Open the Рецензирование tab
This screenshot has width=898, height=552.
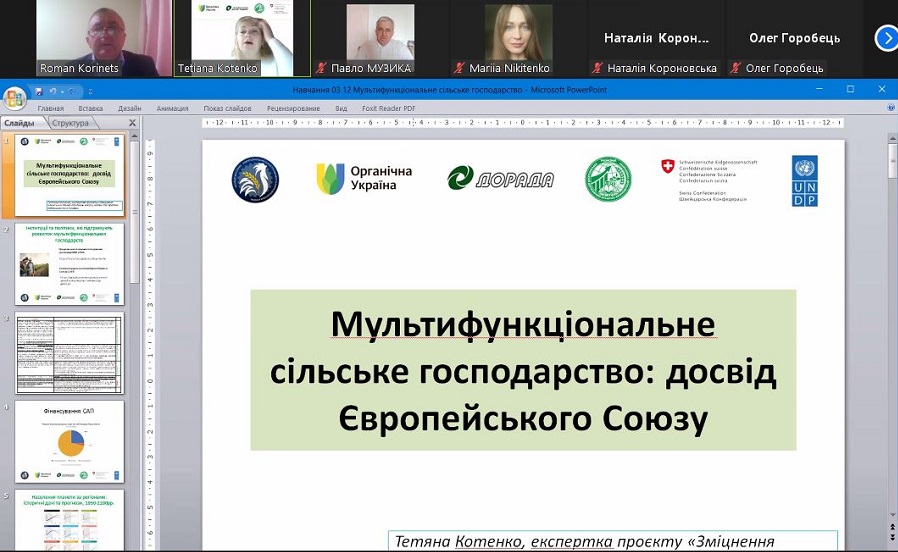click(x=293, y=108)
